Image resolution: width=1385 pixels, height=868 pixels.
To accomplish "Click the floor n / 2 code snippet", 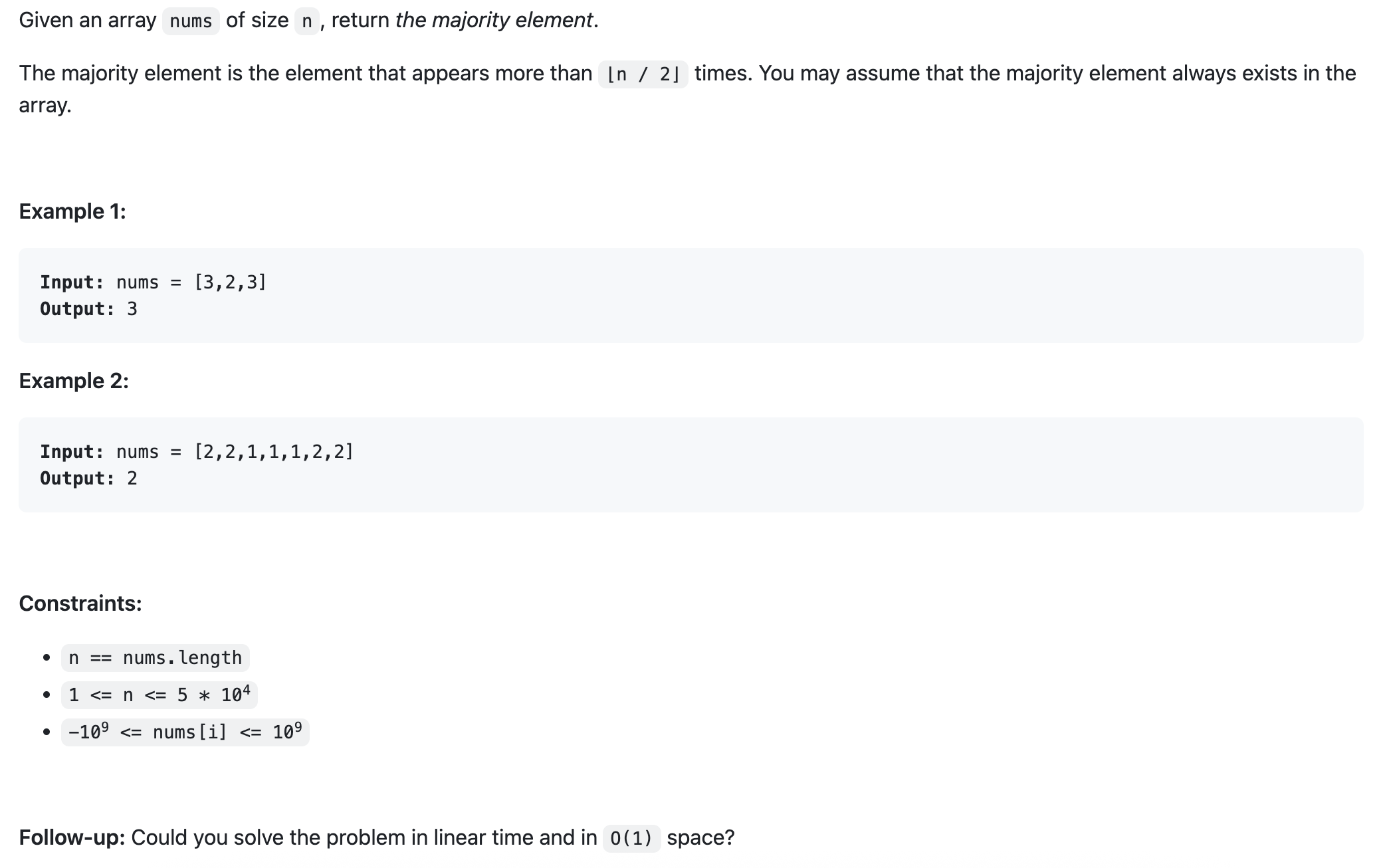I will (x=643, y=74).
